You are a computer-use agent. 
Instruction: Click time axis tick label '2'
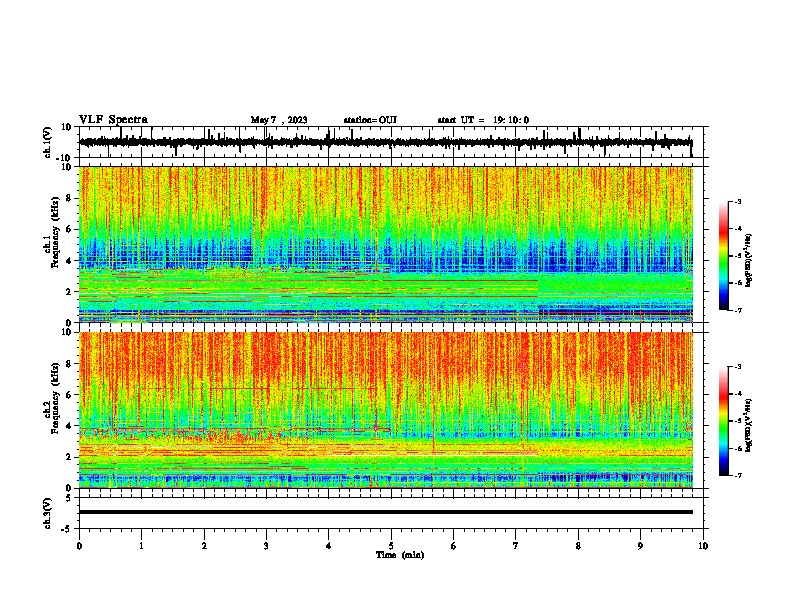204,546
